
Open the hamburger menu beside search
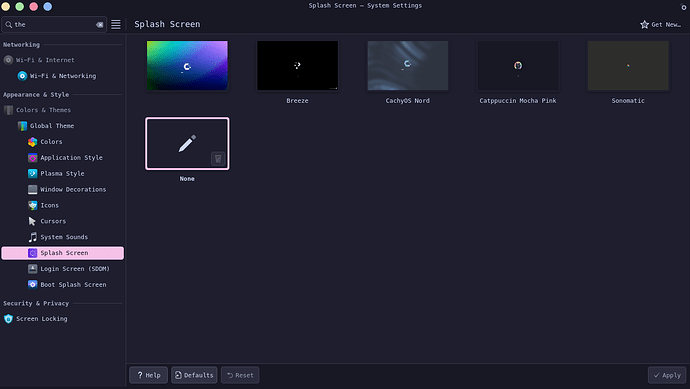click(116, 24)
